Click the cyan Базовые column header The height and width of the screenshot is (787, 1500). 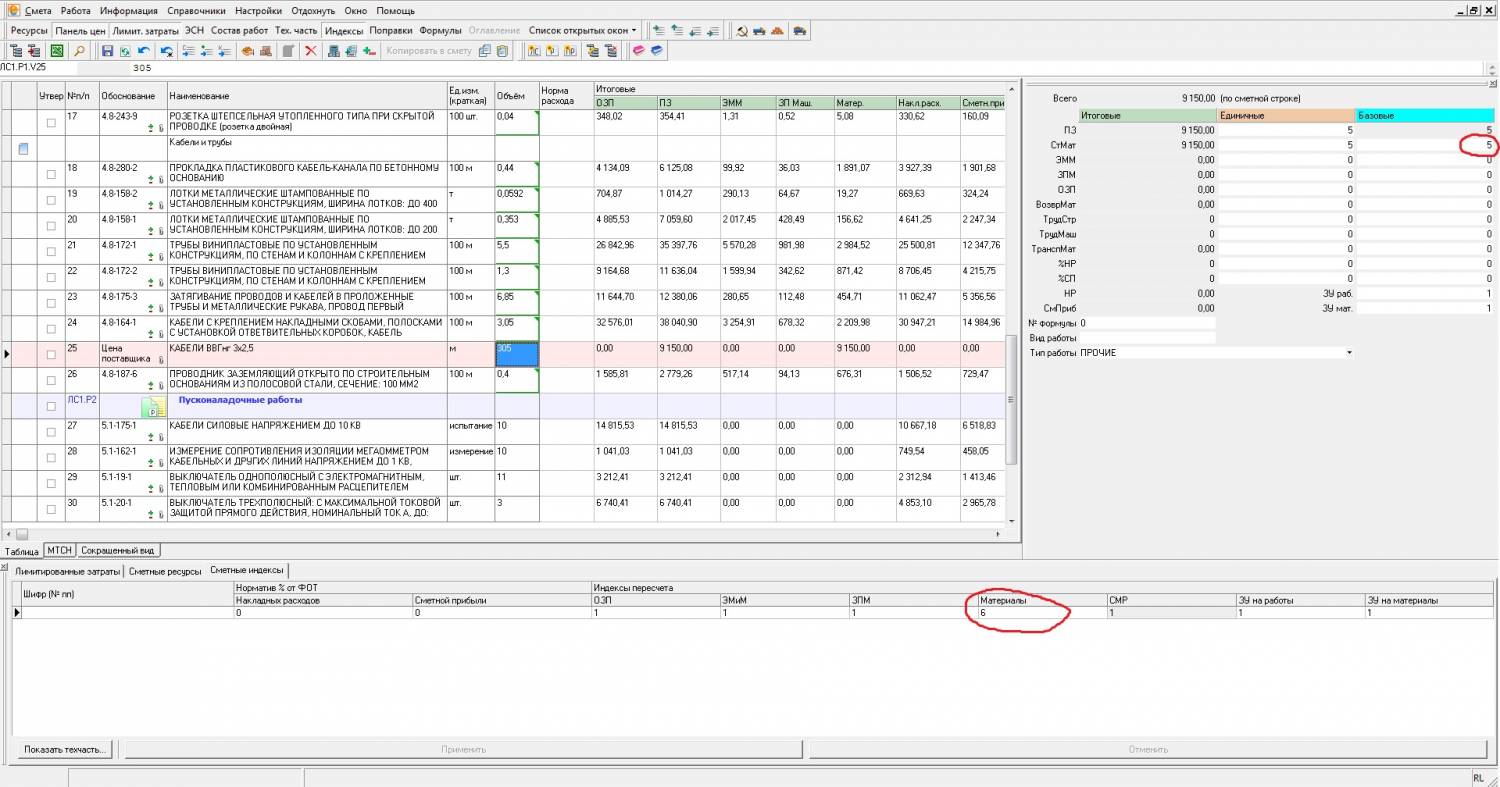click(x=1425, y=116)
